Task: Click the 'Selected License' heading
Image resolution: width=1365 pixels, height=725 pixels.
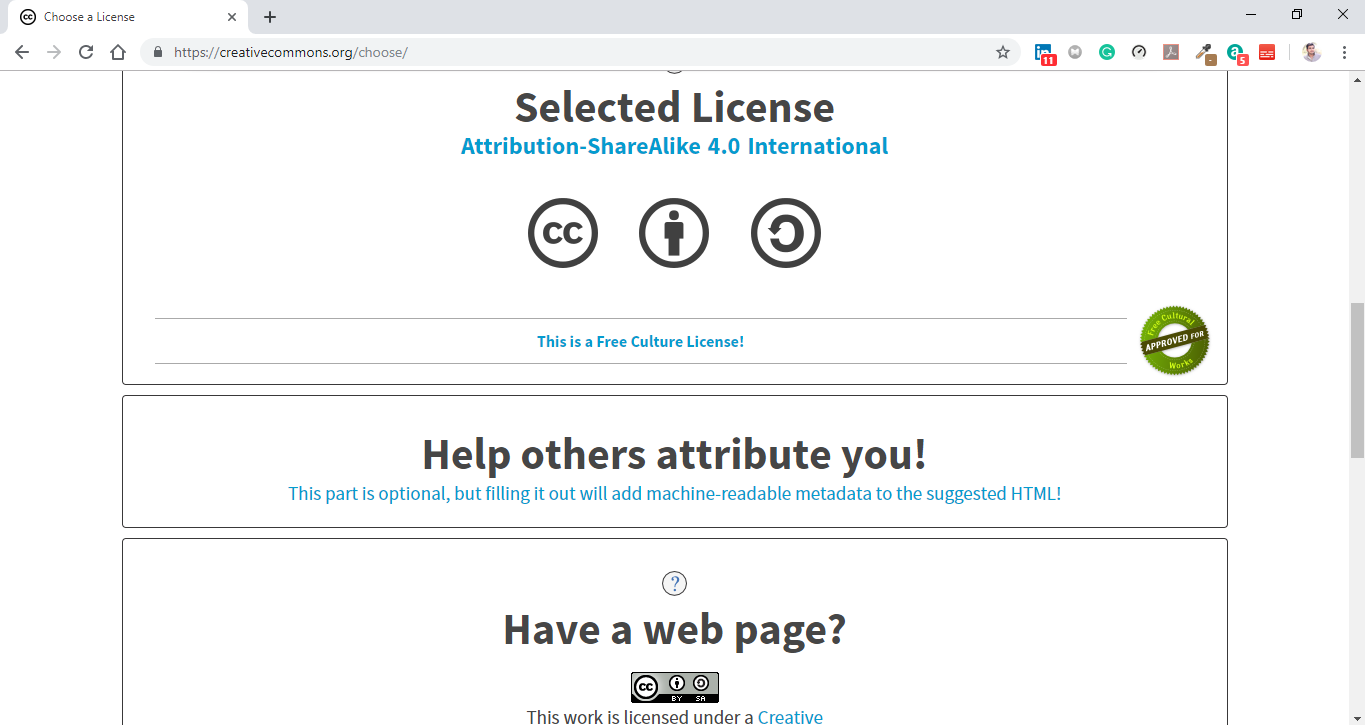Action: tap(674, 107)
